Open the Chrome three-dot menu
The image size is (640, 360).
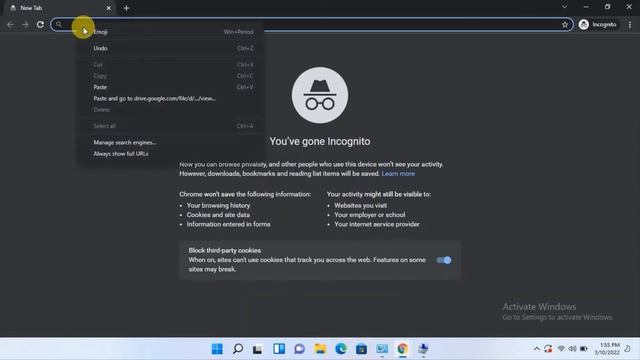[630, 25]
